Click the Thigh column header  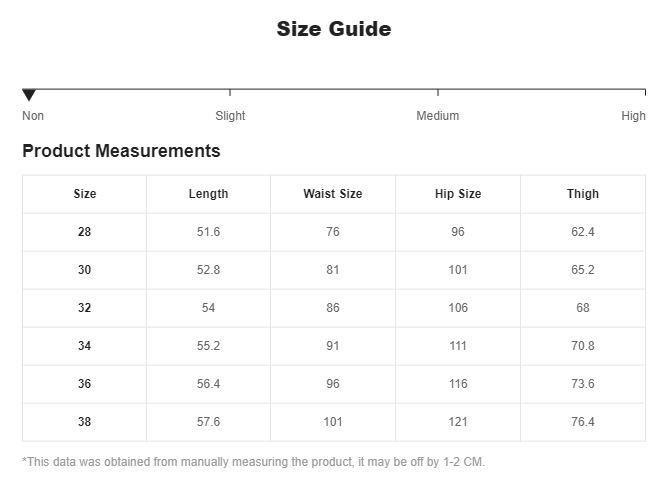click(583, 194)
